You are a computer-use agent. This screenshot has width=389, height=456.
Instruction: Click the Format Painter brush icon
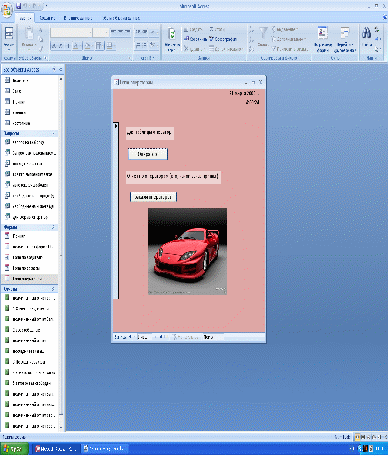click(41, 49)
